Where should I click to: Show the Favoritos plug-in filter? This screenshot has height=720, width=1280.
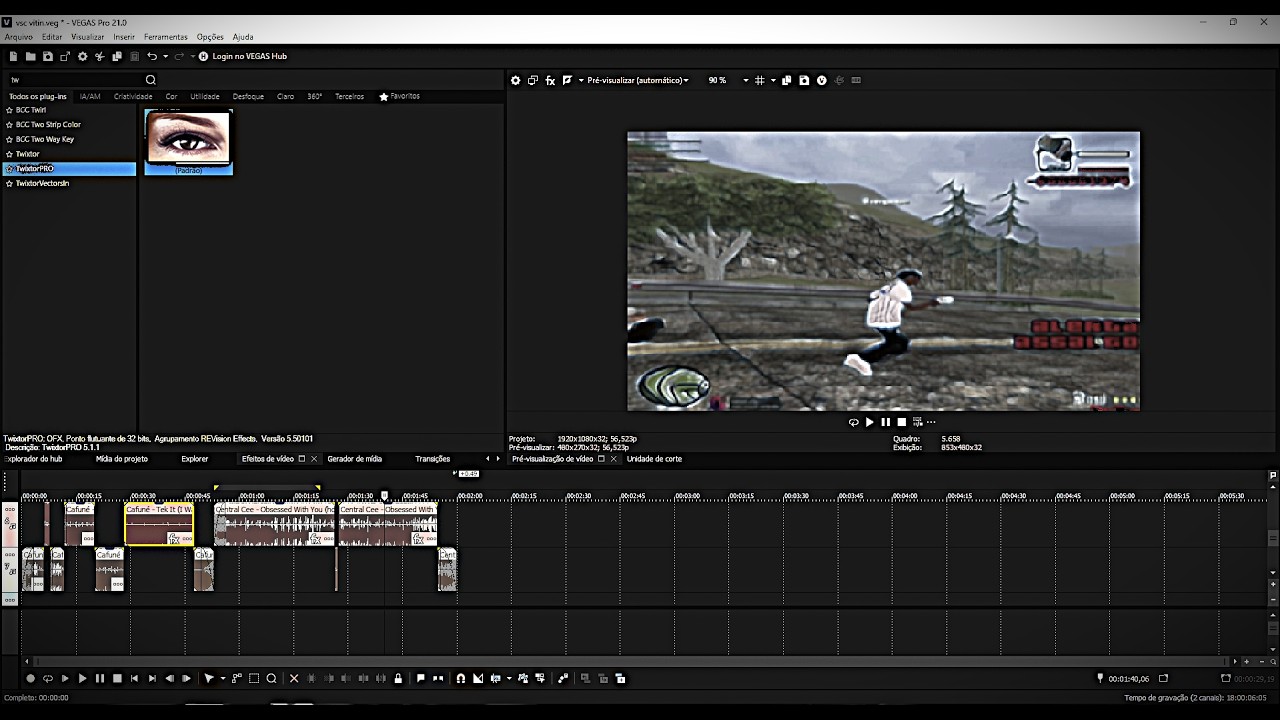tap(400, 97)
